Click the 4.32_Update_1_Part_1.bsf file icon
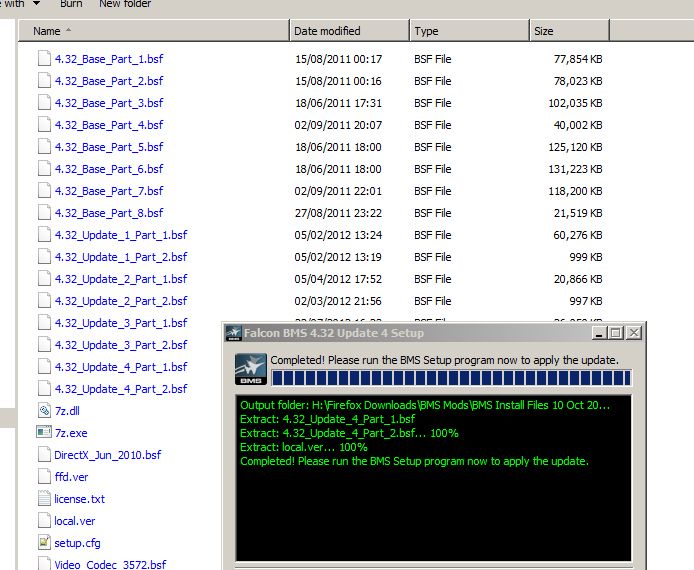Image resolution: width=694 pixels, height=570 pixels. [44, 235]
